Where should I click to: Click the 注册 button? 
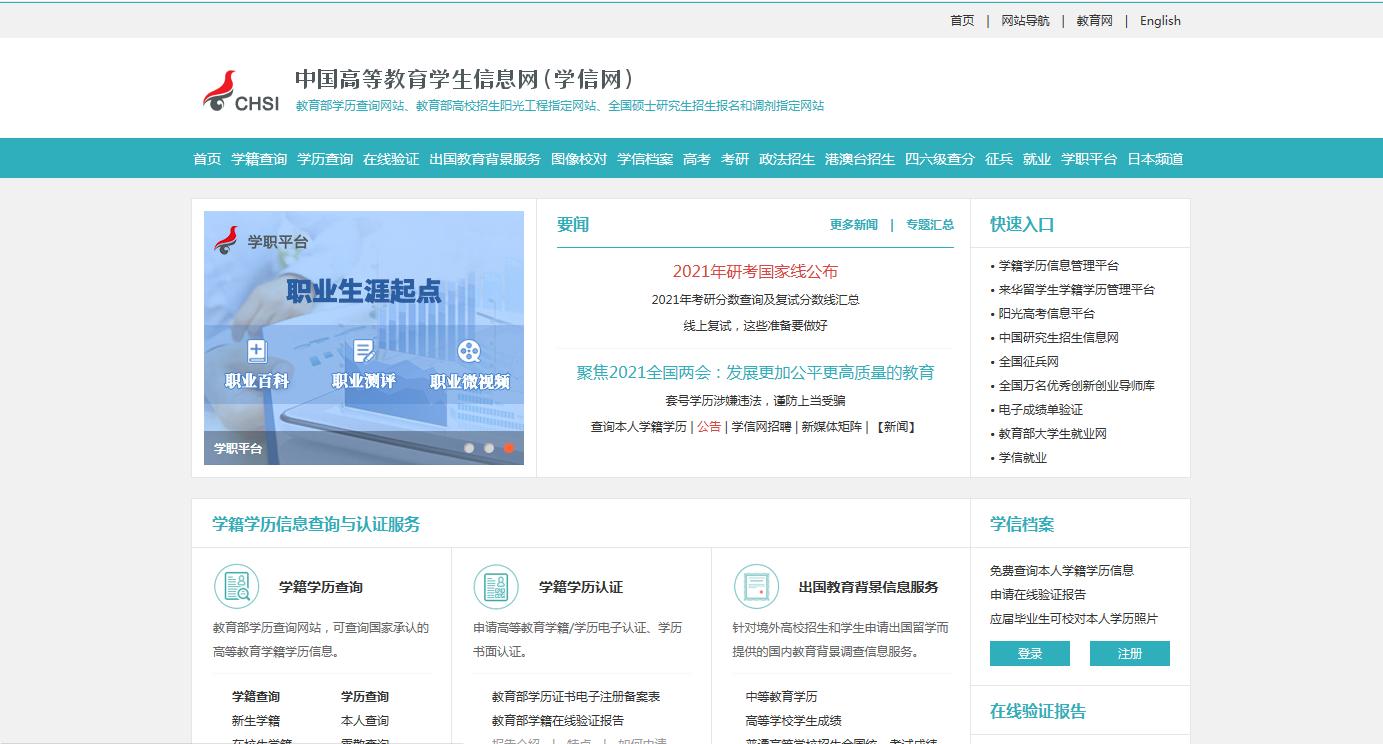click(1130, 653)
